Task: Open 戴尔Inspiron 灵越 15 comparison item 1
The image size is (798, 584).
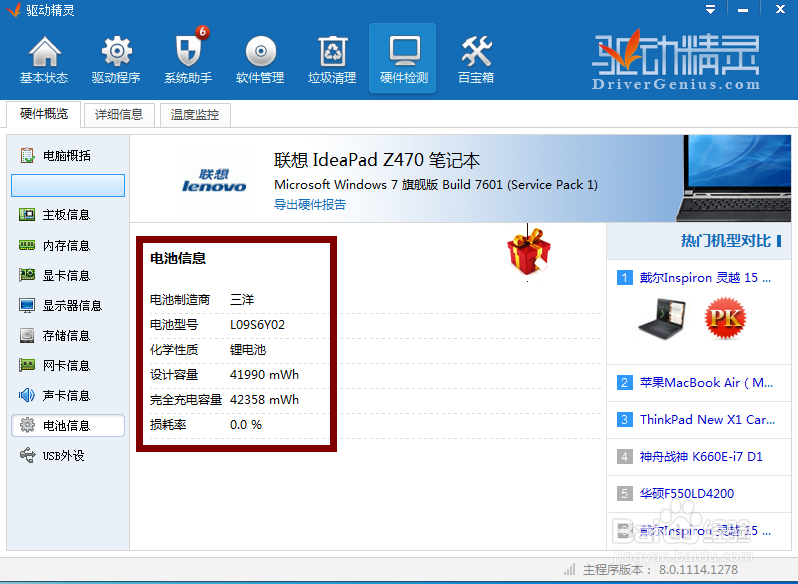Action: tap(705, 278)
